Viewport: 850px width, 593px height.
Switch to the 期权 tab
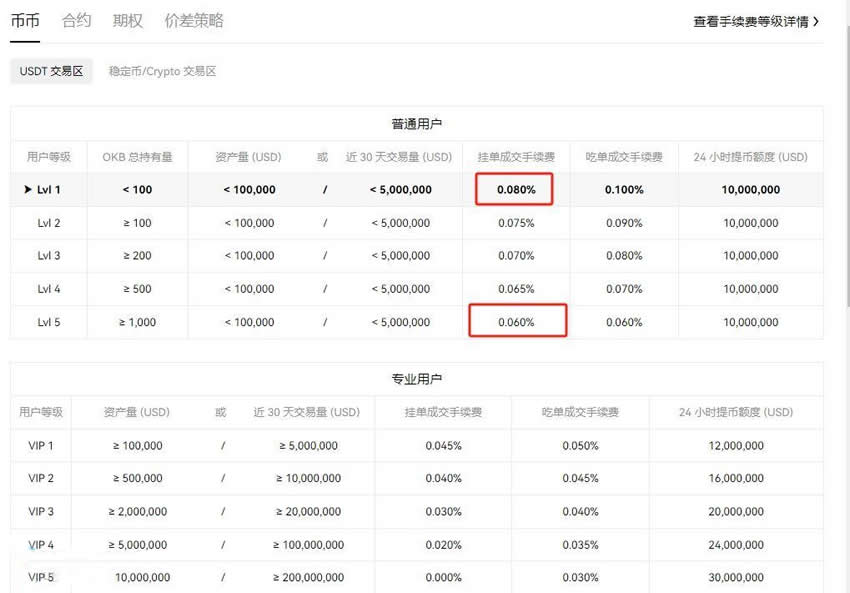128,21
